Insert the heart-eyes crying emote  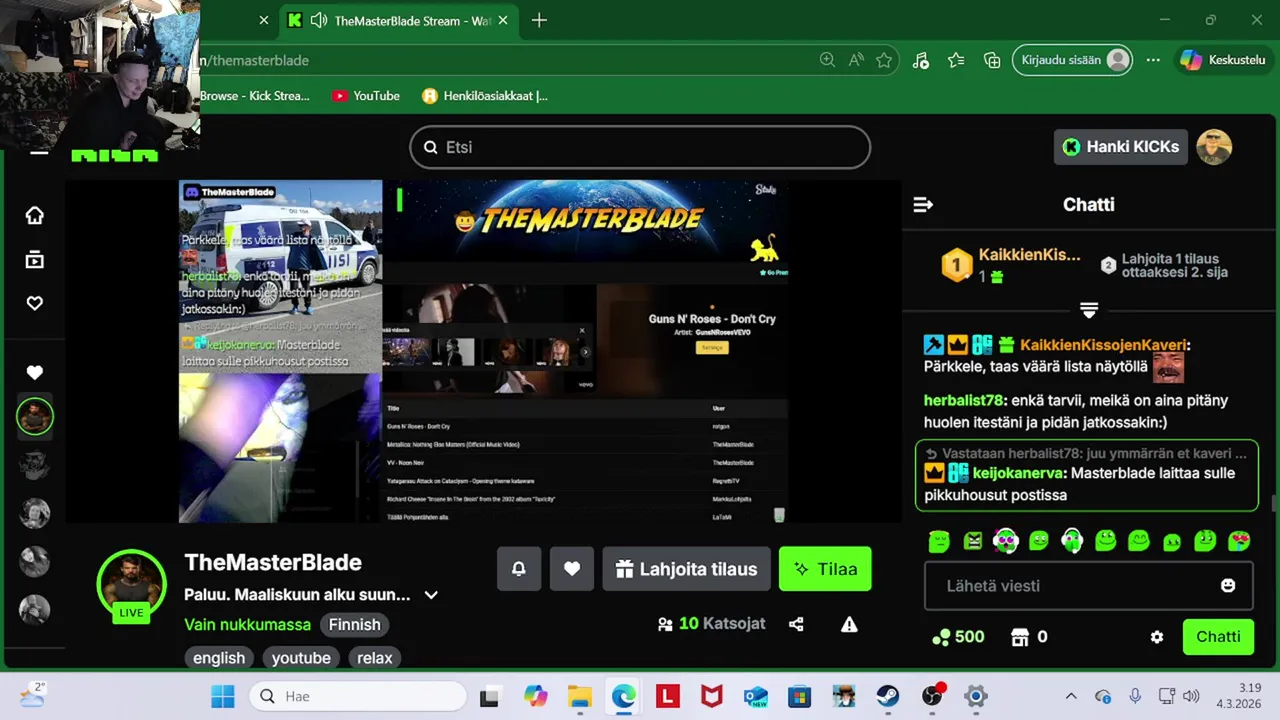tap(1239, 541)
